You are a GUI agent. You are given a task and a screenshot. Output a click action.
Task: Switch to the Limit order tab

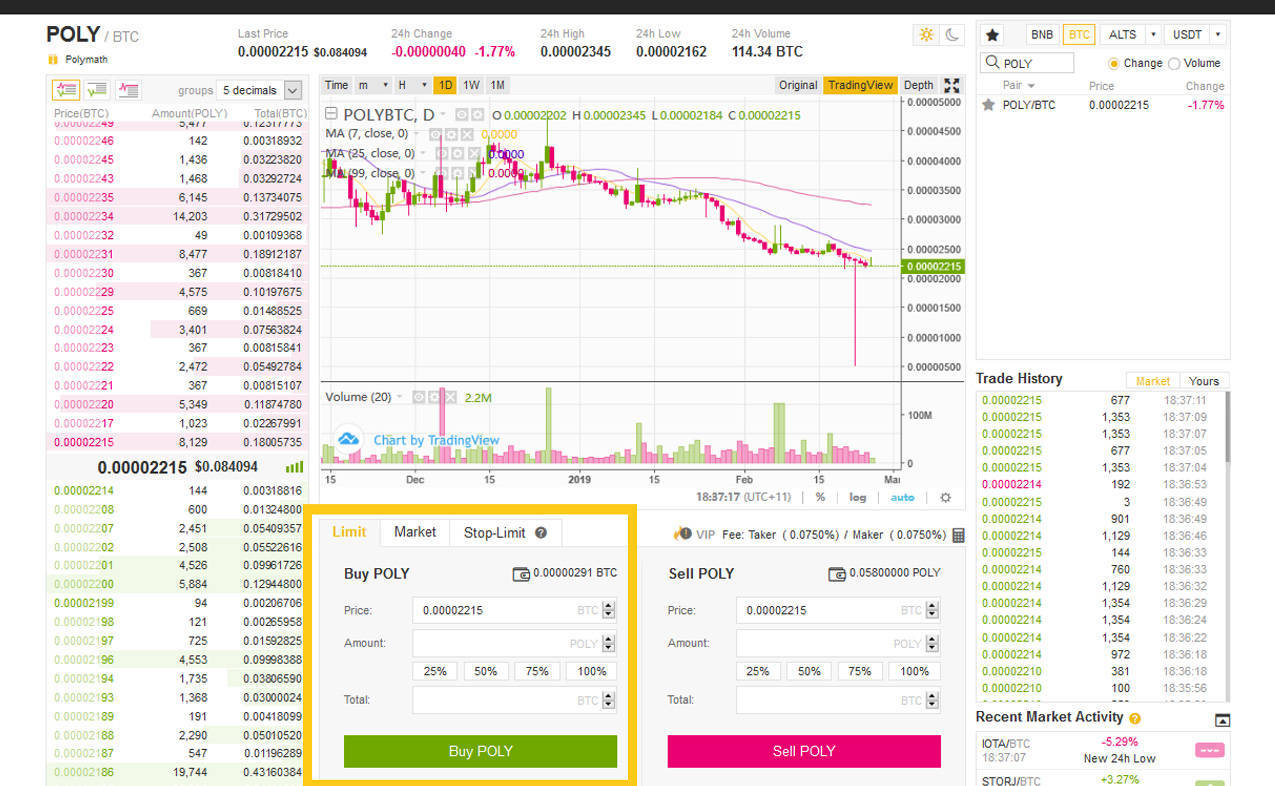coord(349,532)
